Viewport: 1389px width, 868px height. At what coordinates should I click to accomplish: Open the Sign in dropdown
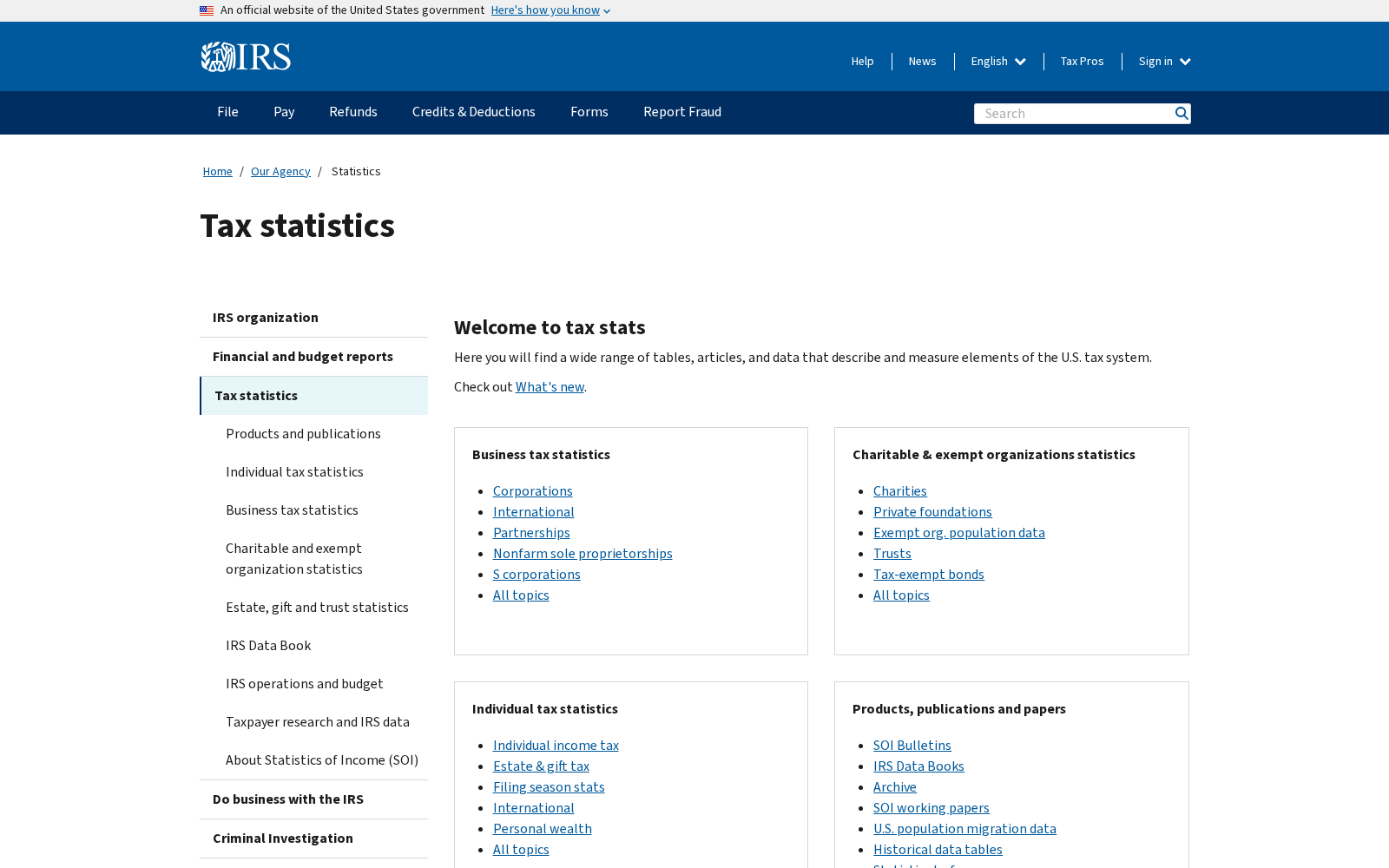(1164, 61)
